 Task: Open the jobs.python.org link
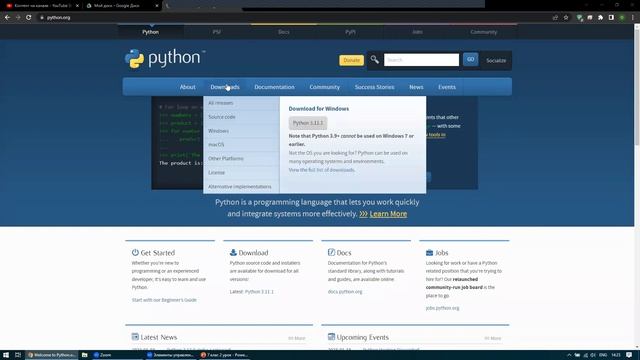pyautogui.click(x=442, y=308)
